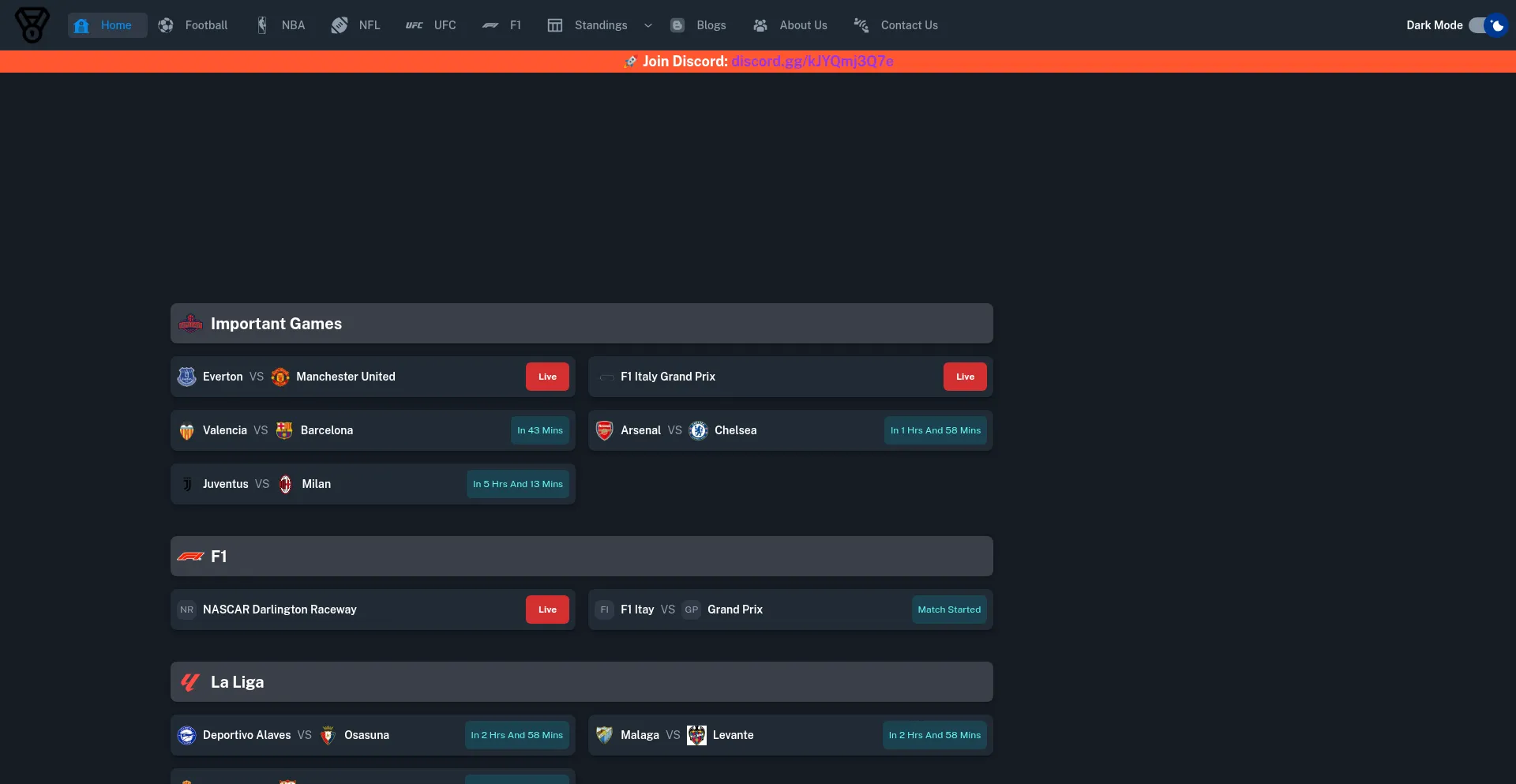Screen dimensions: 1516x784
Task: Click the Grand Prix text in F1 section
Action: pyautogui.click(x=735, y=610)
